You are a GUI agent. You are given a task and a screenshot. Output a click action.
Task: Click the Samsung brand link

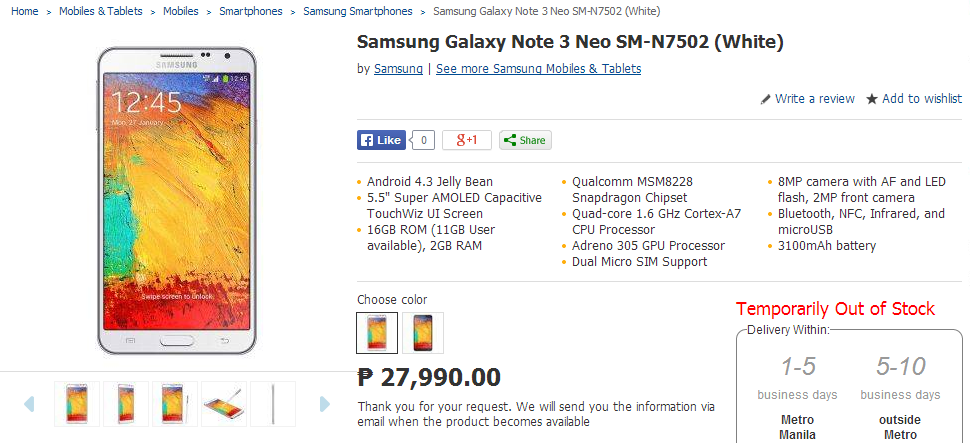pos(398,69)
